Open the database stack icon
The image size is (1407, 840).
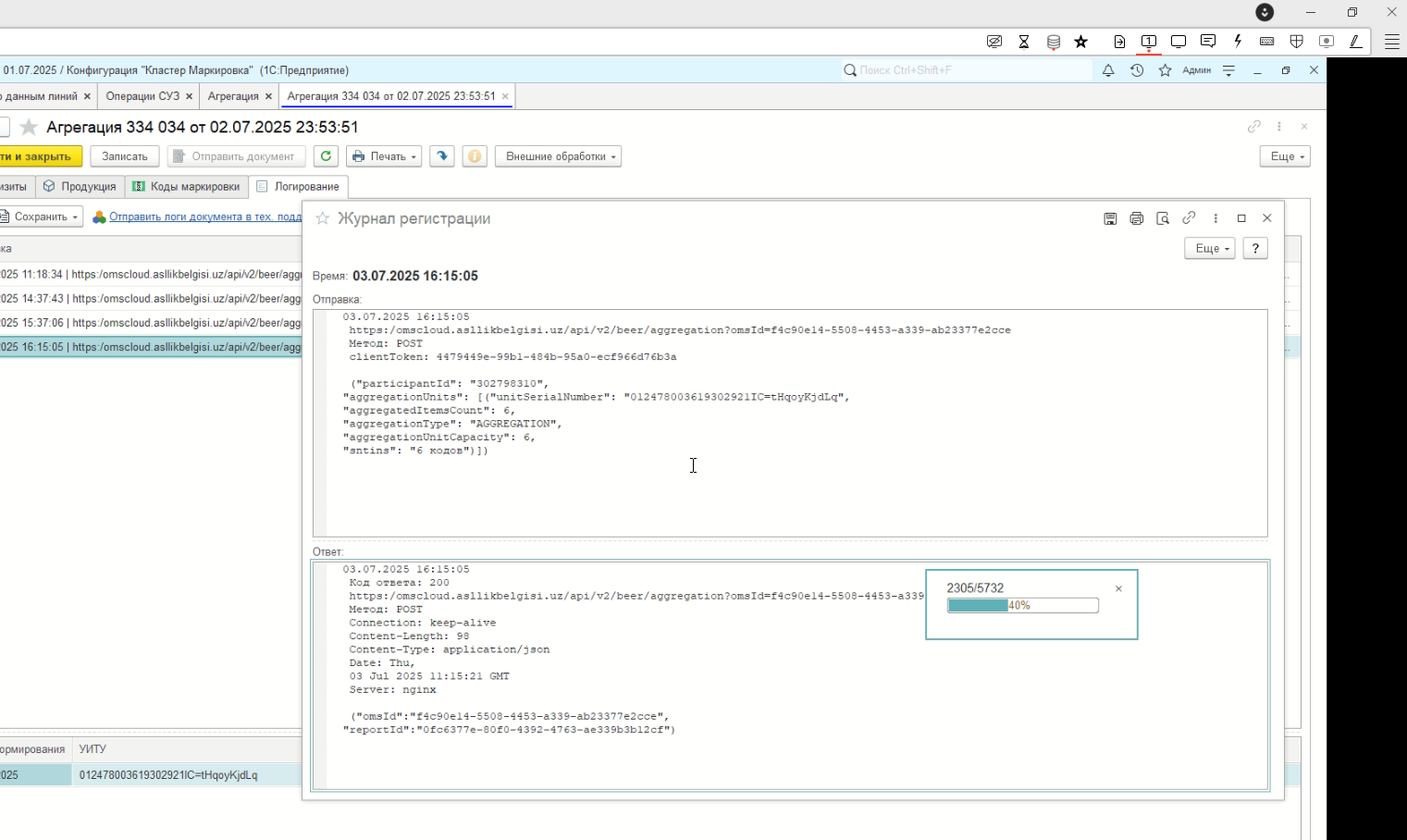click(x=1054, y=42)
